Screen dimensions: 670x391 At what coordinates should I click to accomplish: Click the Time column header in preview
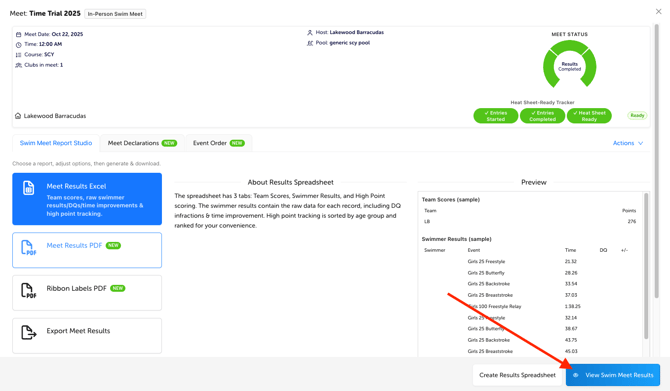click(570, 250)
